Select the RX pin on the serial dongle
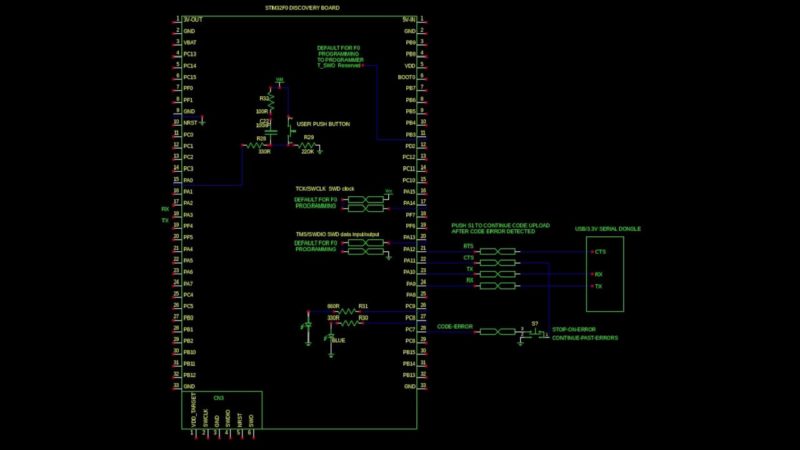Viewport: 800px width, 450px height. click(598, 274)
